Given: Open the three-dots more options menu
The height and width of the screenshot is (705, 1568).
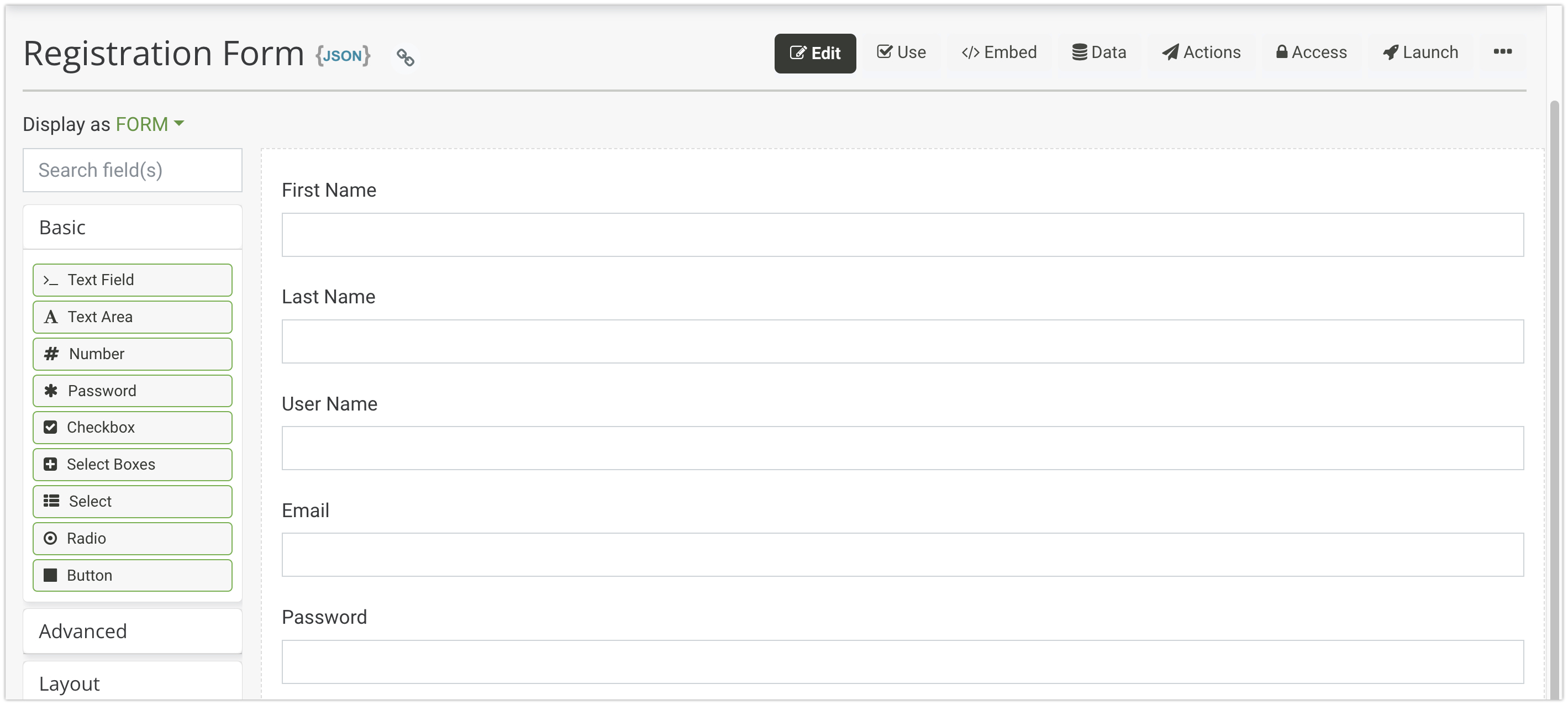Looking at the screenshot, I should 1502,52.
